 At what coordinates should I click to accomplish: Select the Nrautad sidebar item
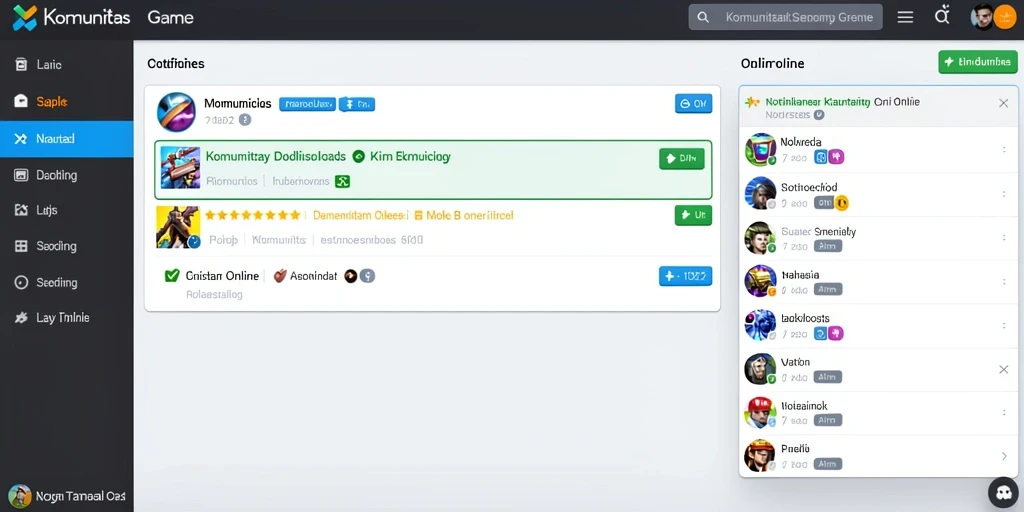67,138
